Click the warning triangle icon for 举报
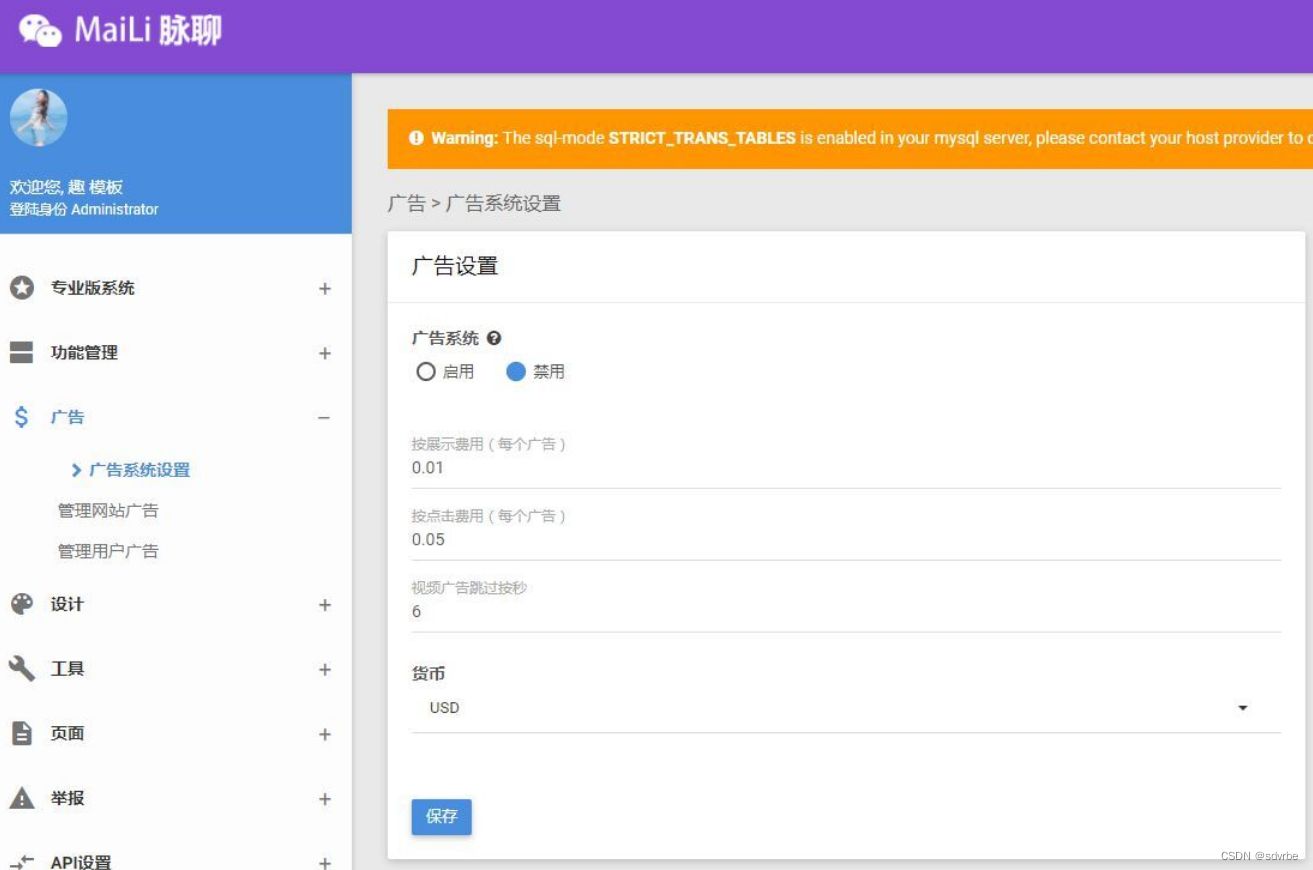 tap(23, 798)
